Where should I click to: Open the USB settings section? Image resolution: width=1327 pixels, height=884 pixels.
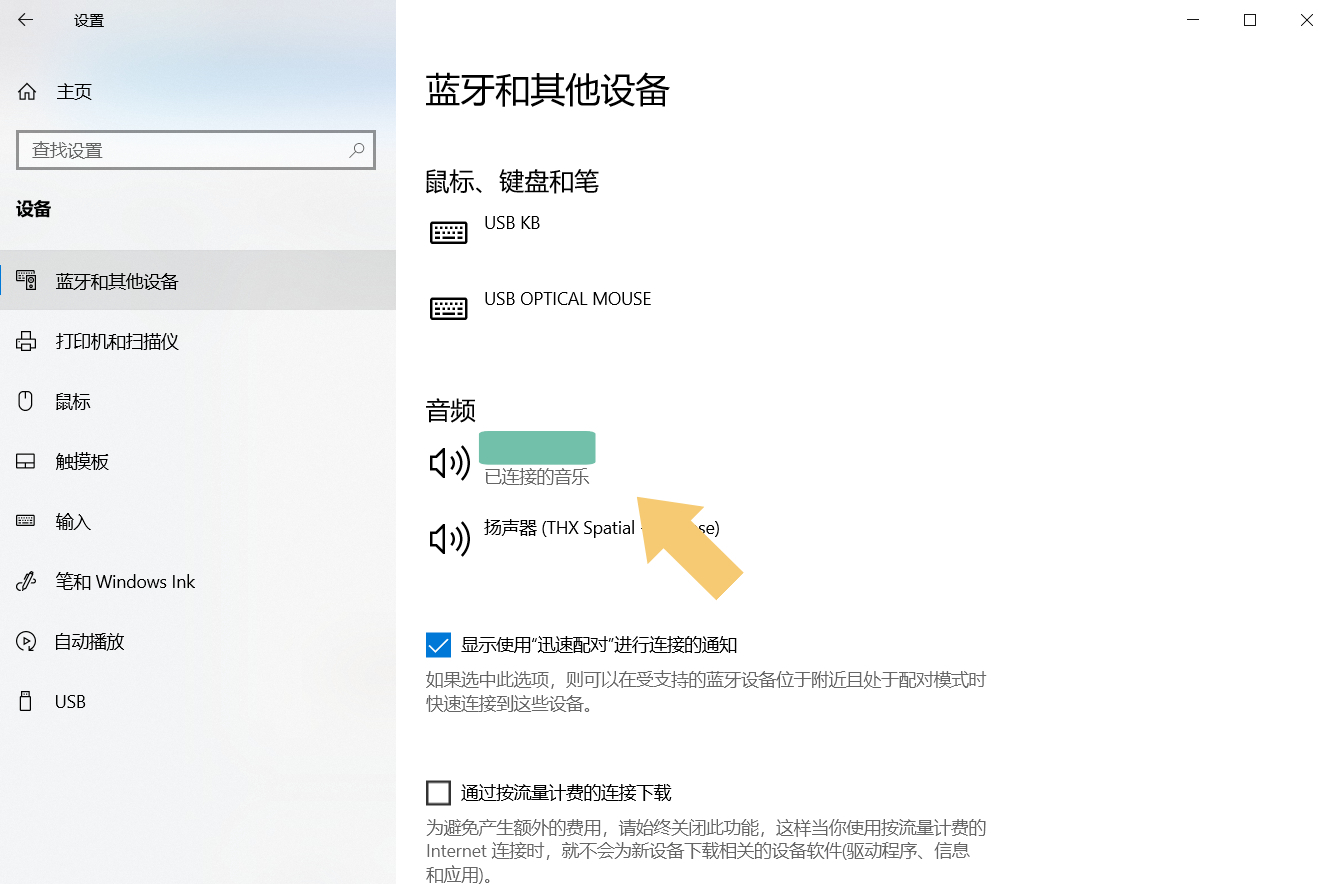pos(70,701)
